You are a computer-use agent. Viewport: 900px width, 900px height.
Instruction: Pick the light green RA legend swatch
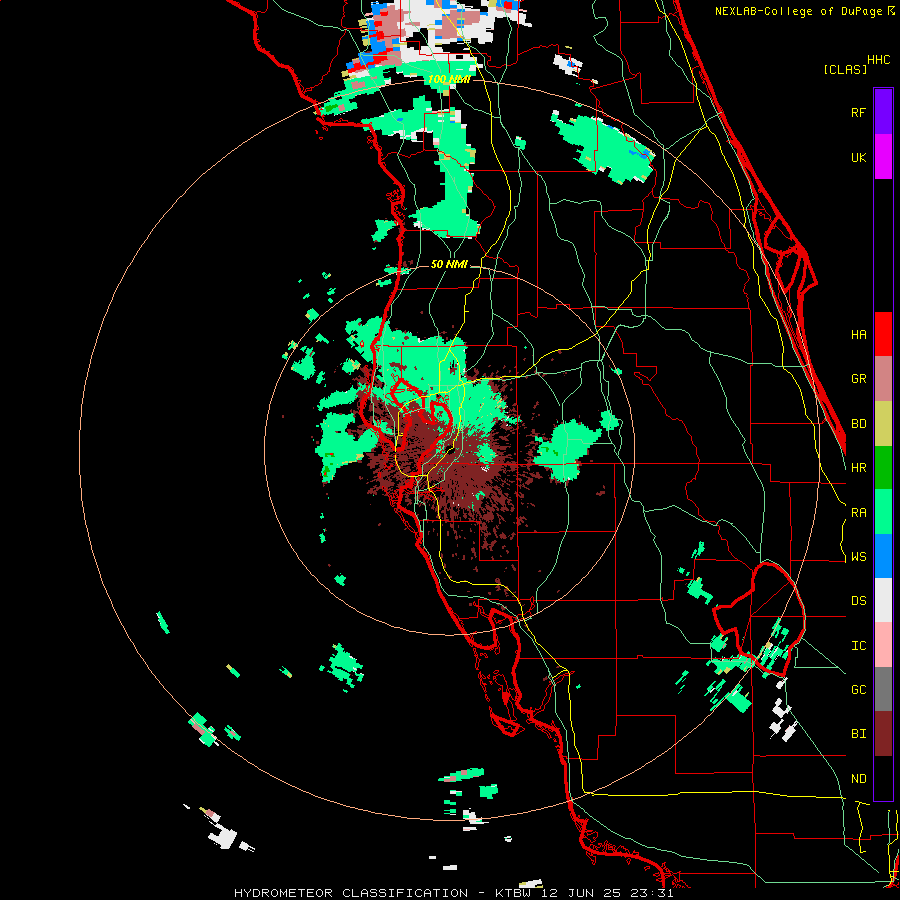(x=883, y=512)
